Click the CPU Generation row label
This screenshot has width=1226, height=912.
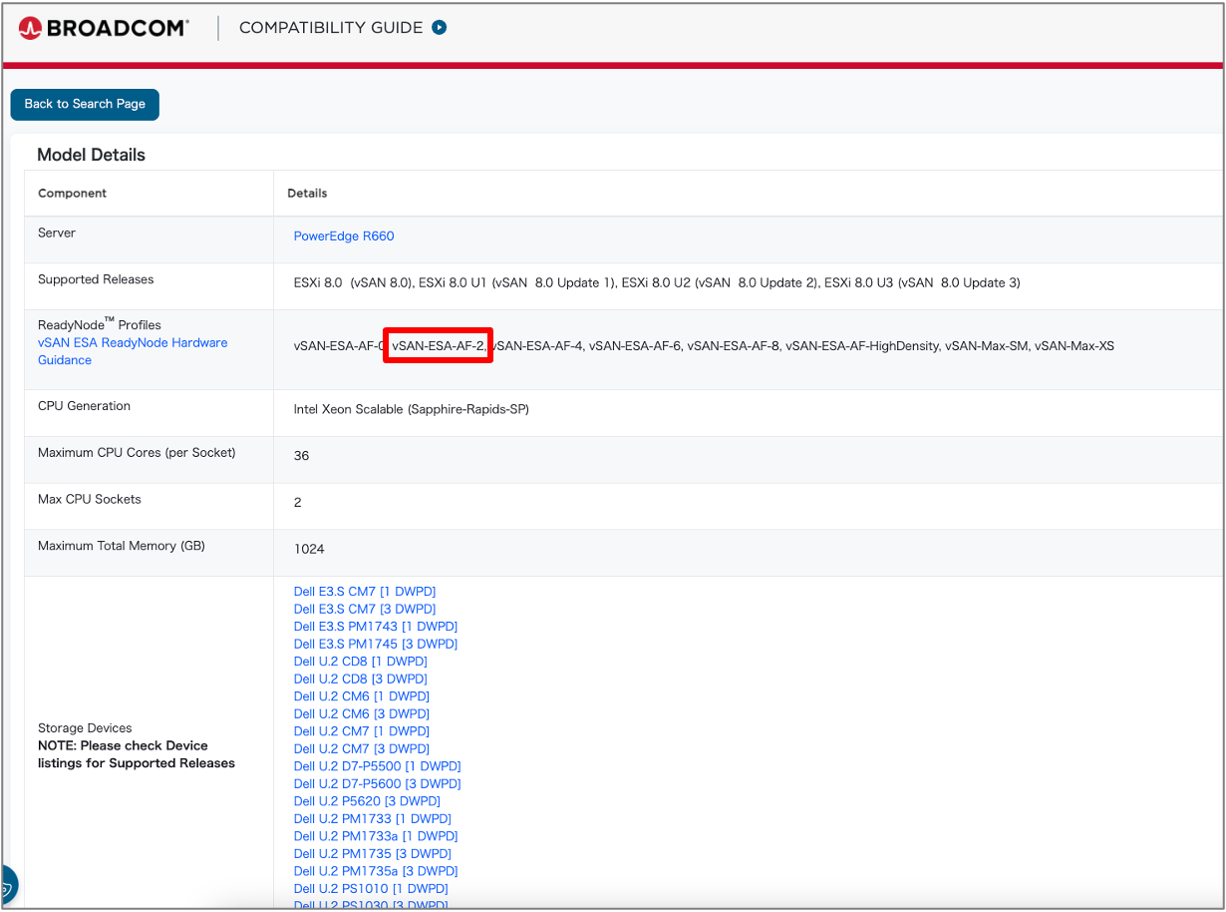point(84,406)
